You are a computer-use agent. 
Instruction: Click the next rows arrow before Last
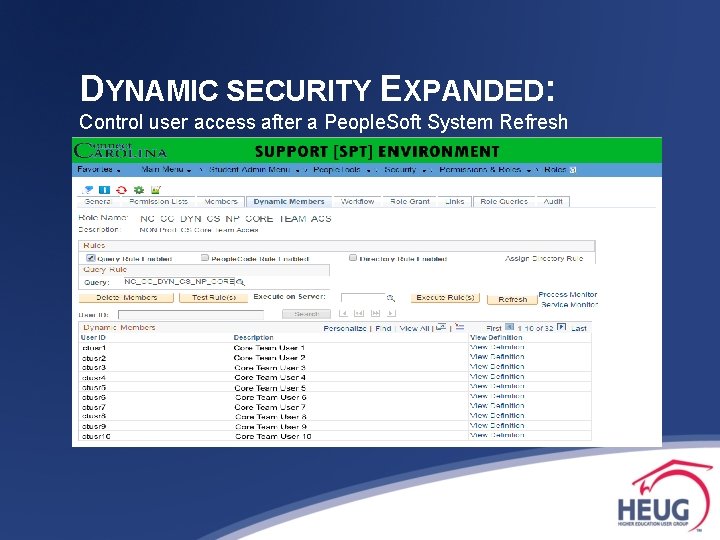(561, 327)
